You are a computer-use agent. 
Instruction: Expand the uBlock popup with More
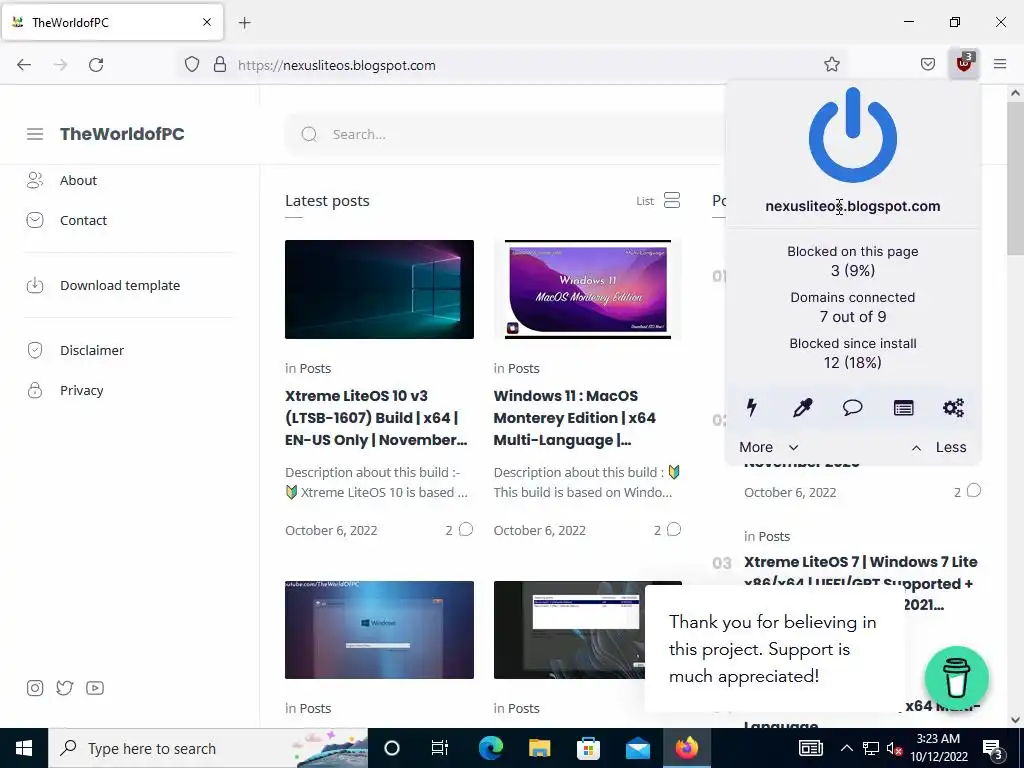[769, 447]
